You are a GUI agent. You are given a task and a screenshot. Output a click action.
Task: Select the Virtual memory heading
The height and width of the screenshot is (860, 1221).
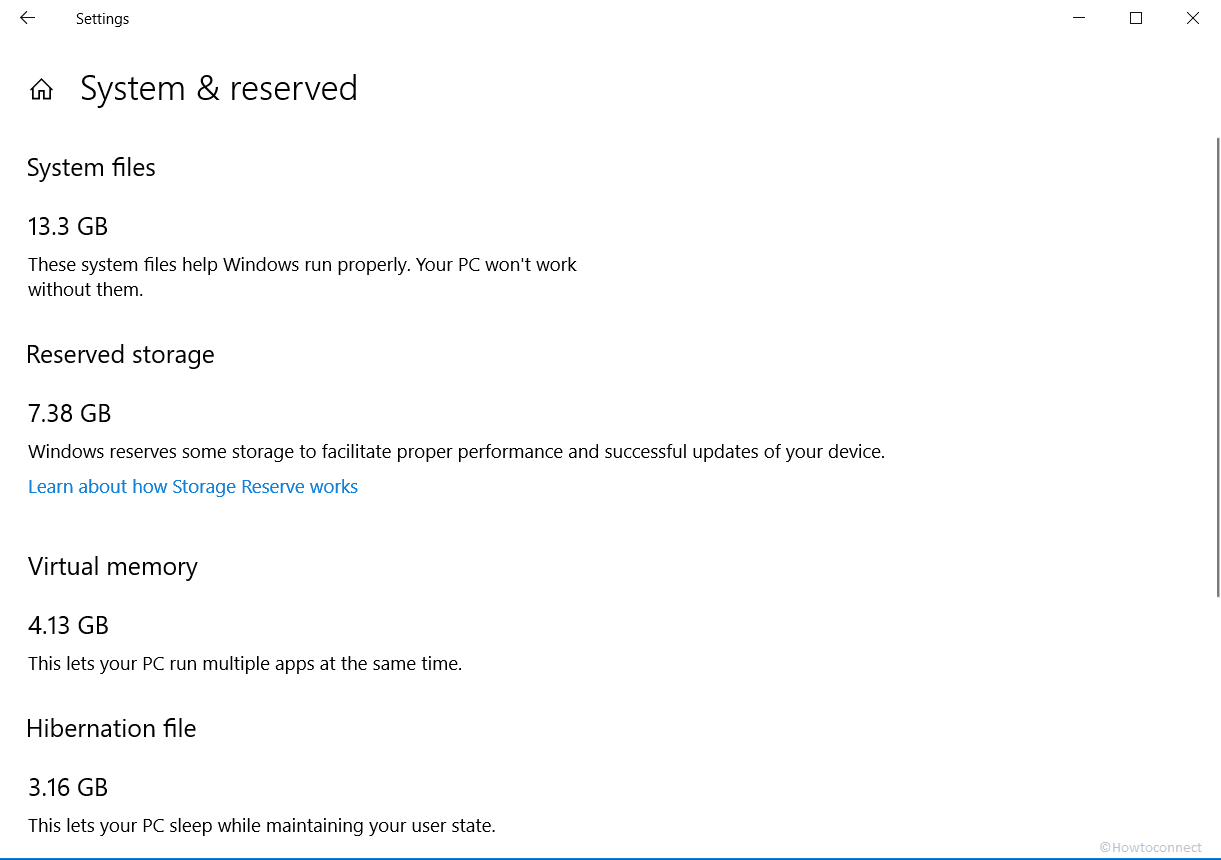pos(112,568)
